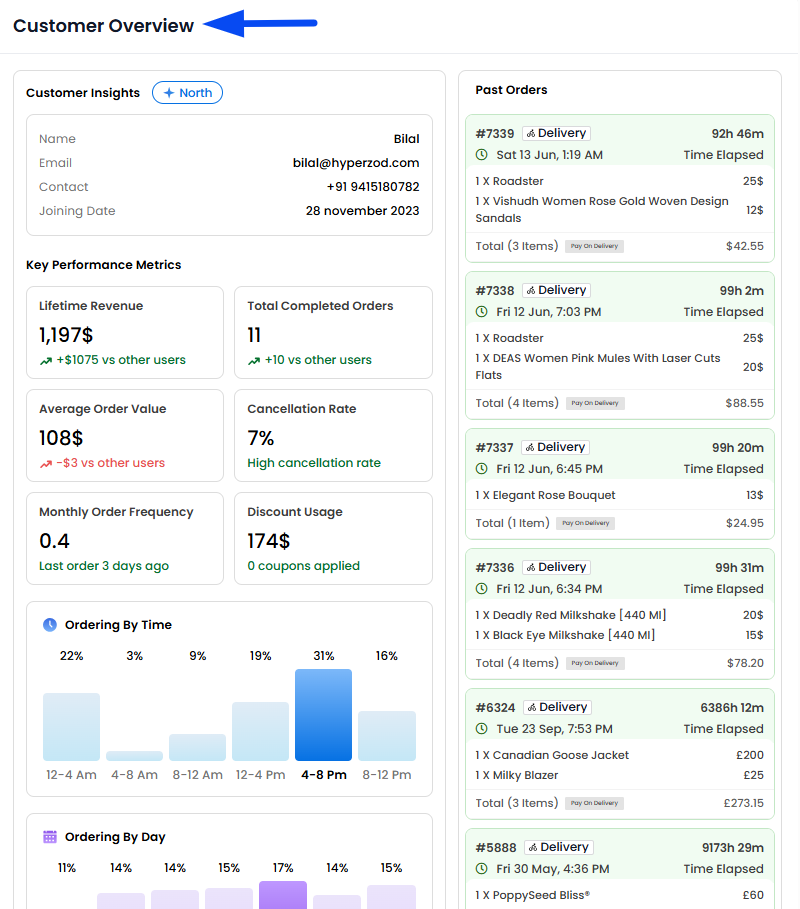Image resolution: width=800 pixels, height=909 pixels.
Task: Open order number #7336
Action: click(x=495, y=568)
